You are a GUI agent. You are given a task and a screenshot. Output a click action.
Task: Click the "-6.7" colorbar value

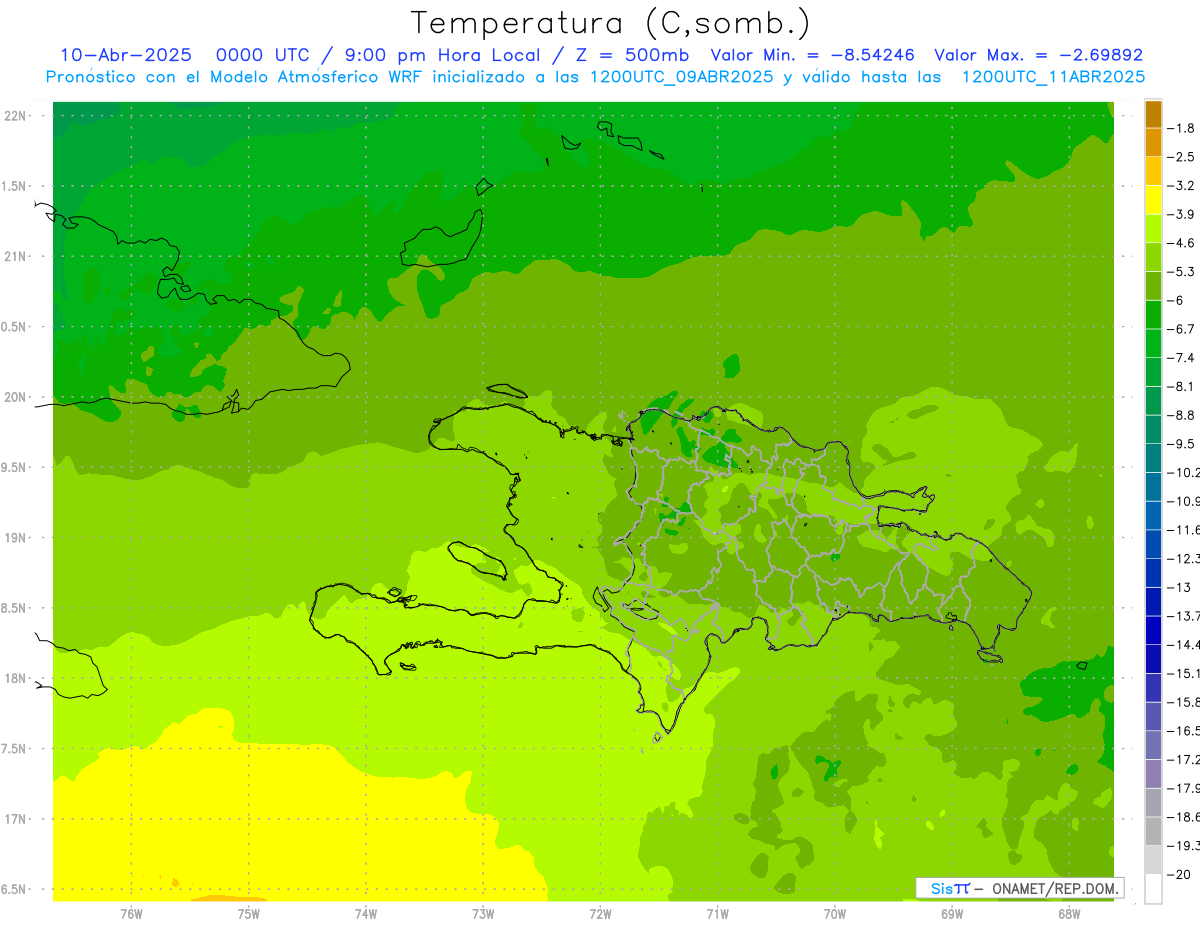tap(1182, 329)
